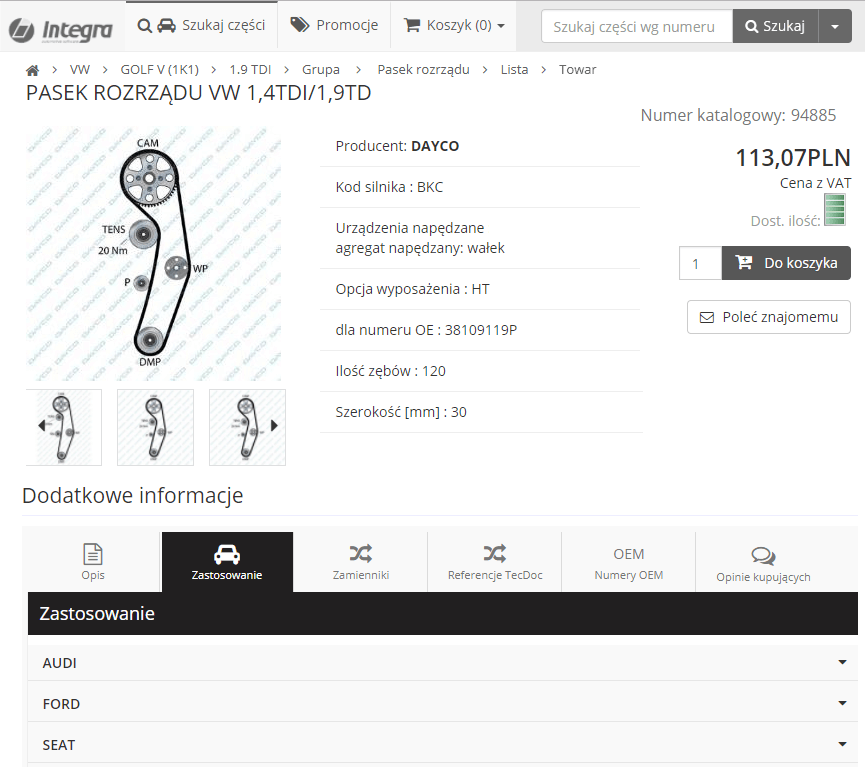Click Poleć znajomemu button

tap(769, 317)
